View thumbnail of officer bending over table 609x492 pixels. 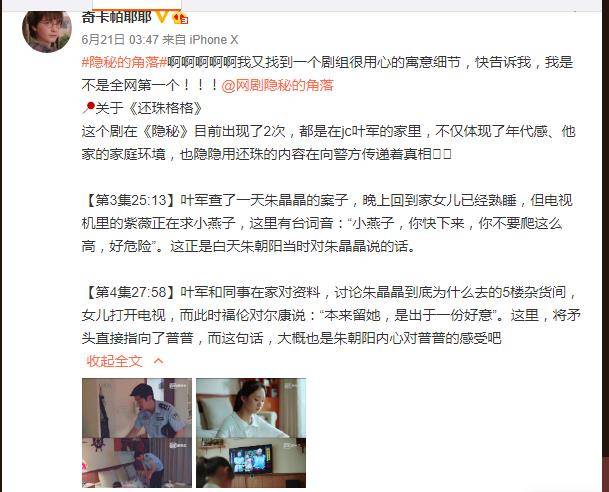coord(137,463)
